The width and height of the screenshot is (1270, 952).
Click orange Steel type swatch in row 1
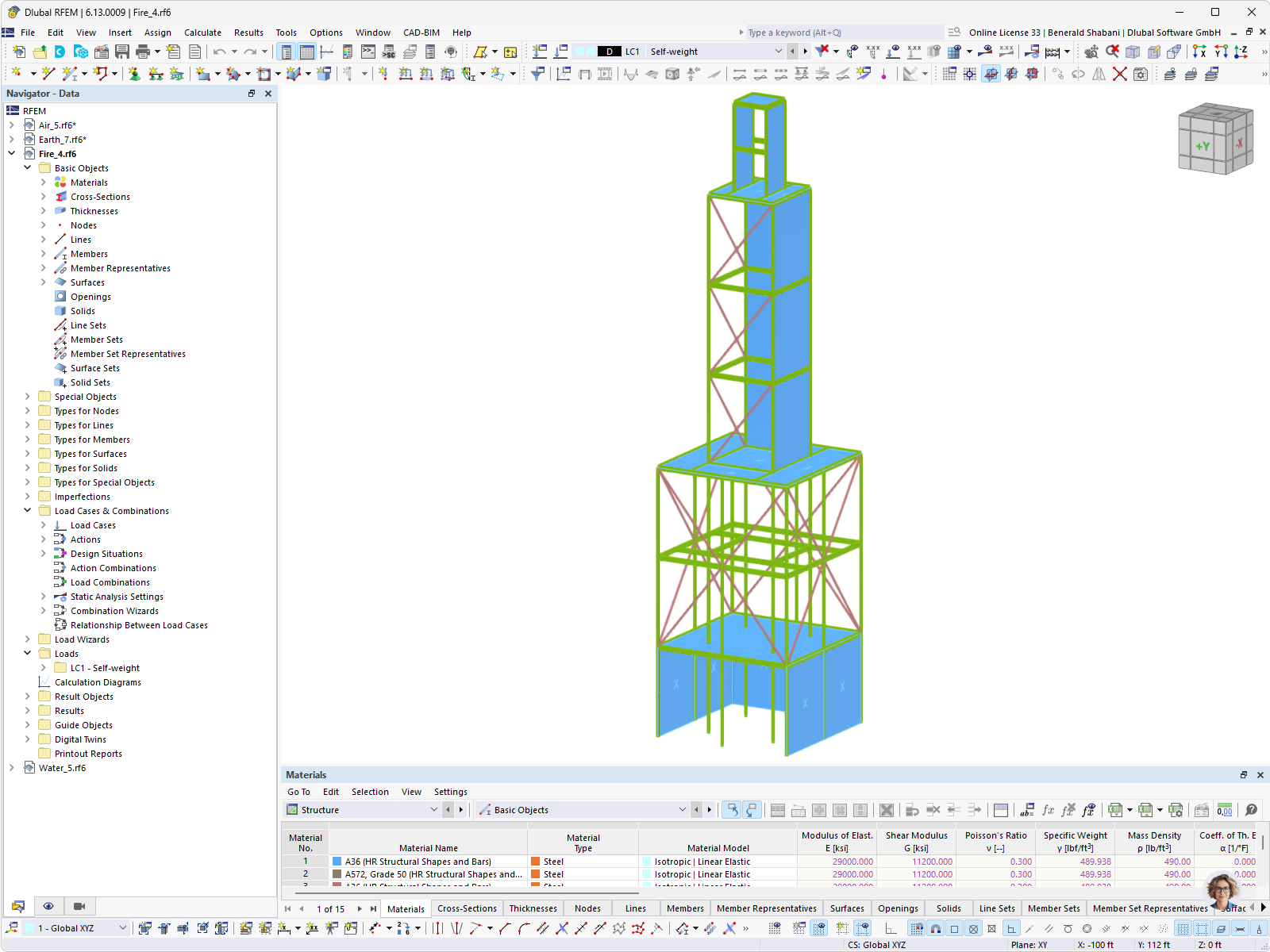tap(536, 862)
